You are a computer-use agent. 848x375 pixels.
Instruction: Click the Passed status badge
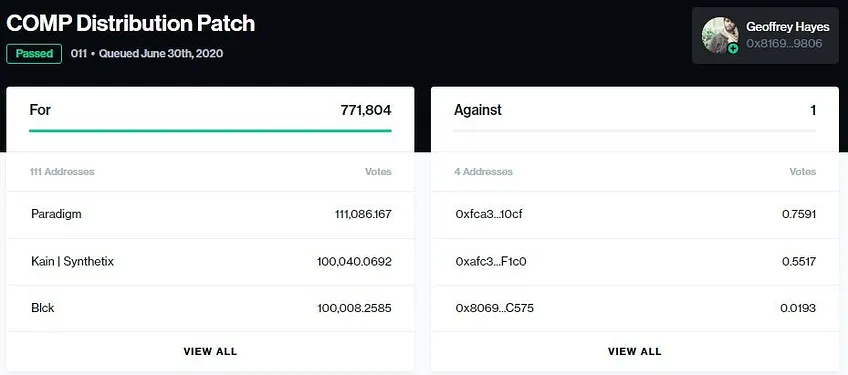point(34,54)
